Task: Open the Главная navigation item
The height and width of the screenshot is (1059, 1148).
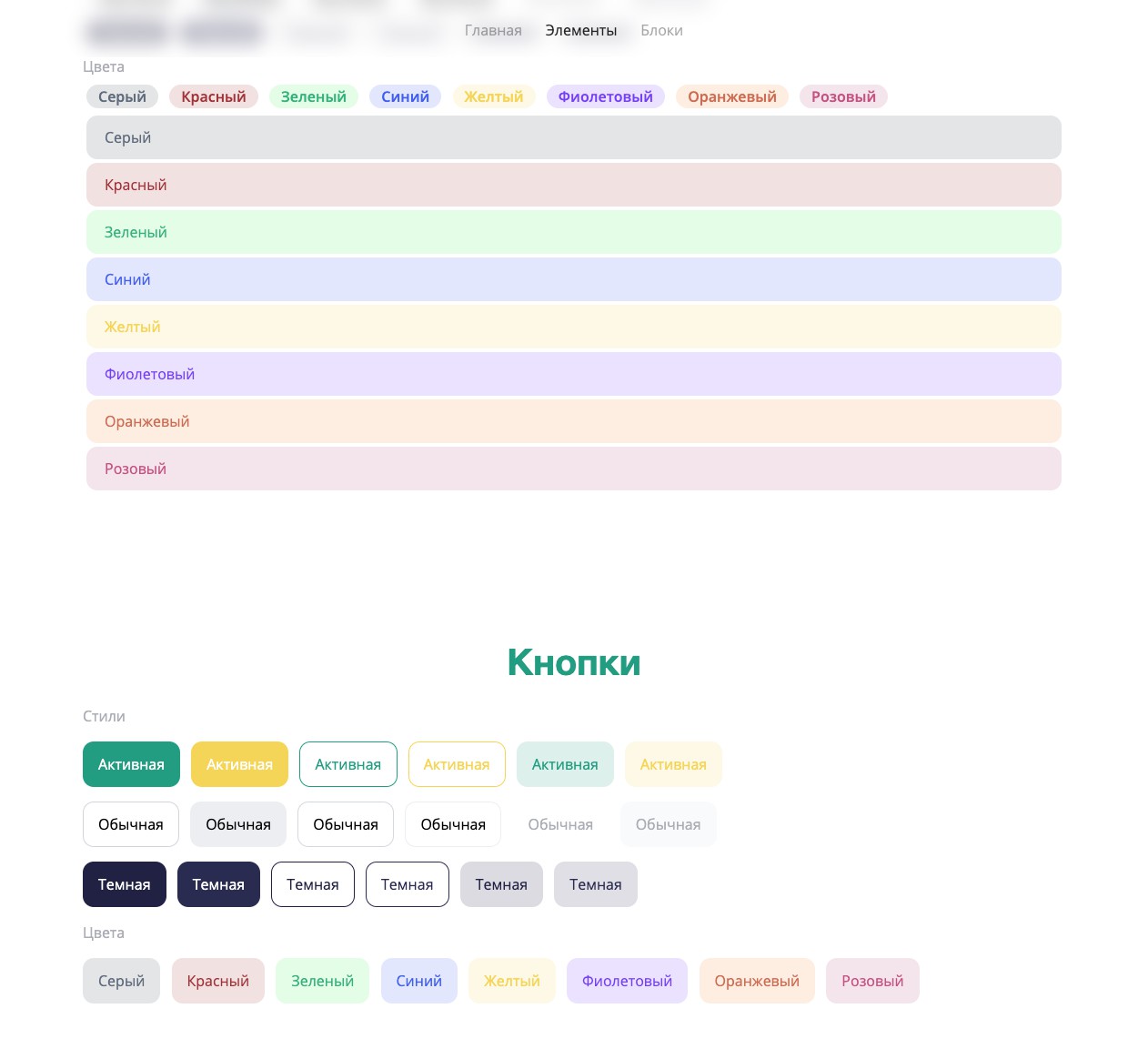Action: point(493,30)
